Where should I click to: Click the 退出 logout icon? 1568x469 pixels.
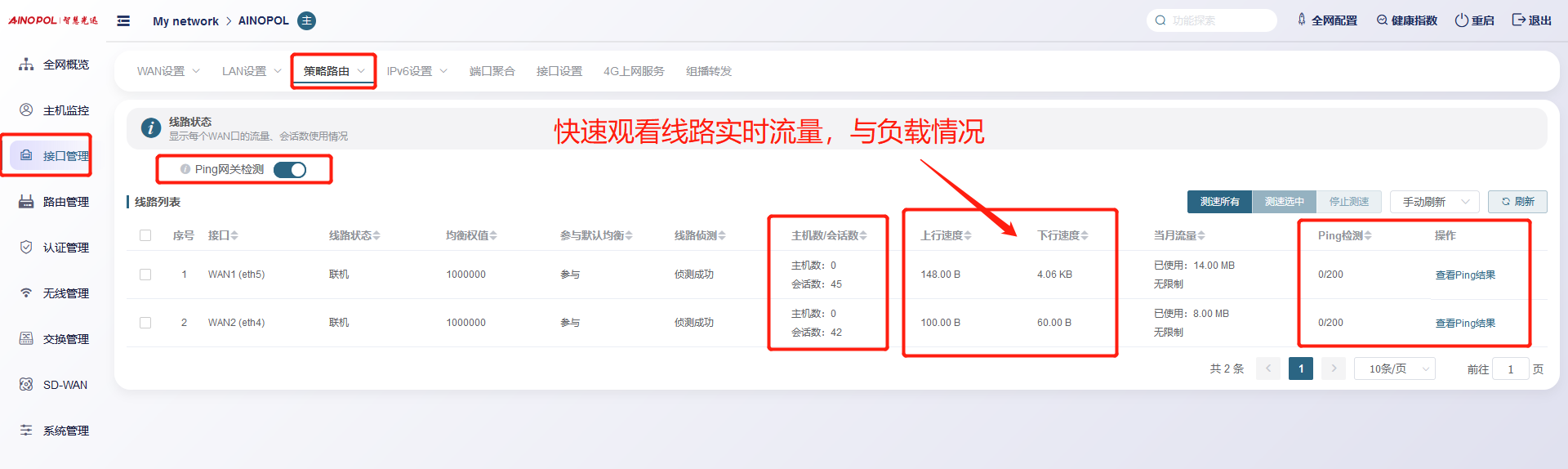1519,20
